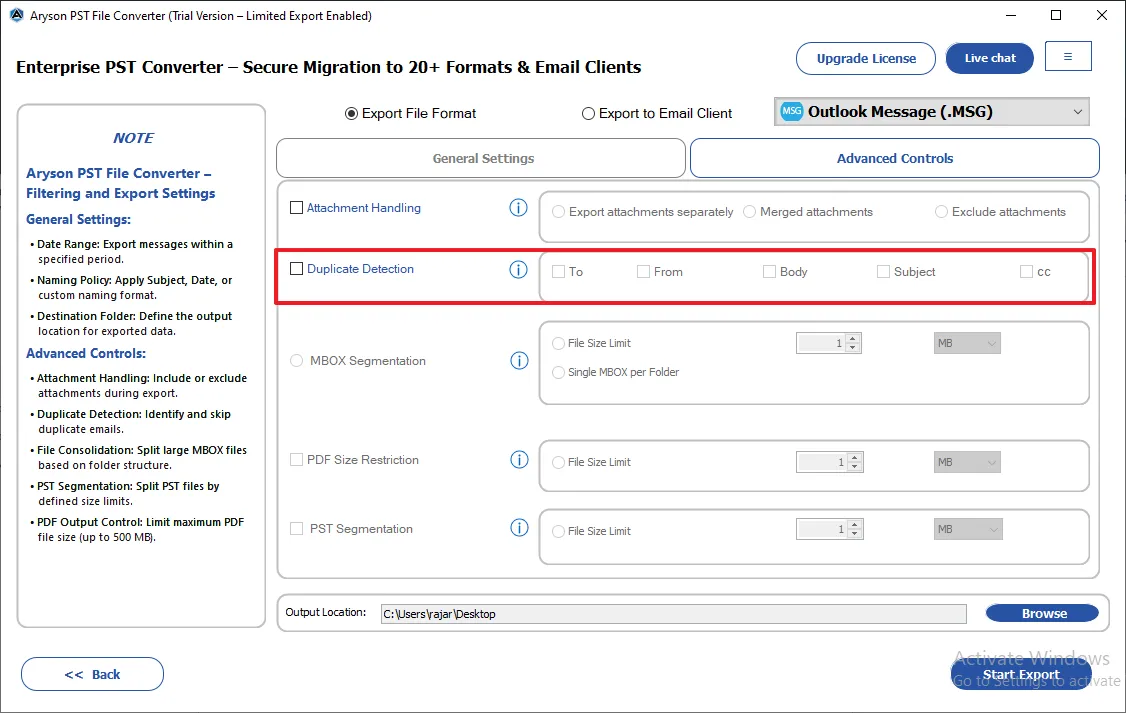Open the PST size unit MB dropdown
The height and width of the screenshot is (713, 1126).
(968, 529)
